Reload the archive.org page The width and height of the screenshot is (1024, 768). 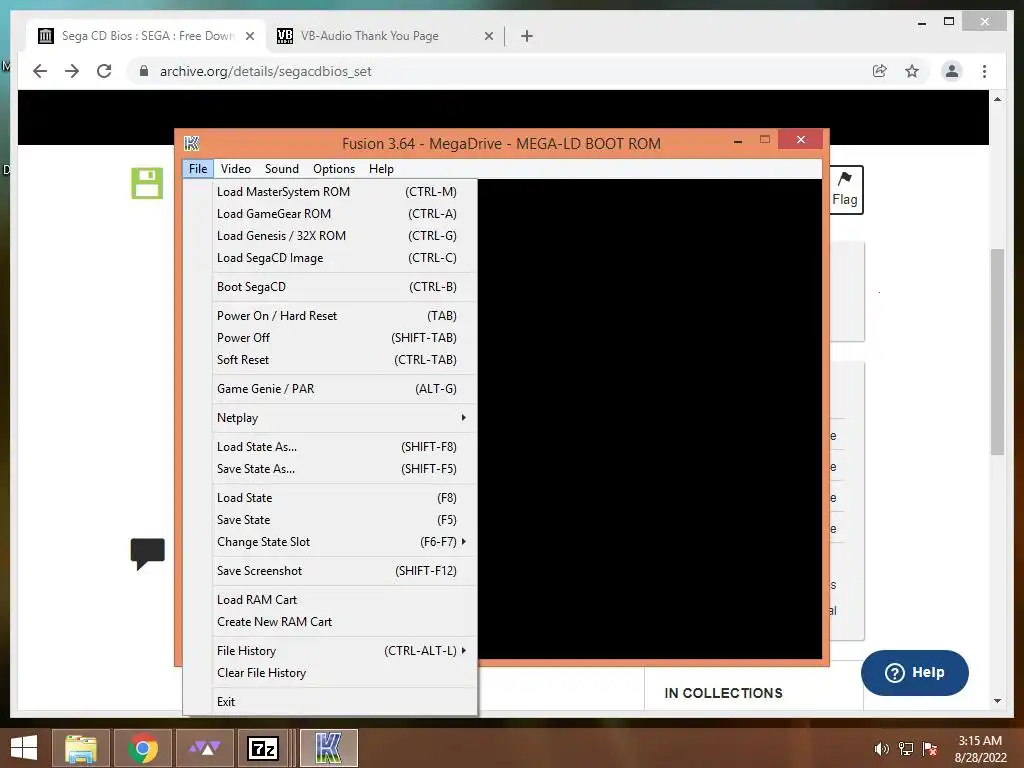(104, 71)
